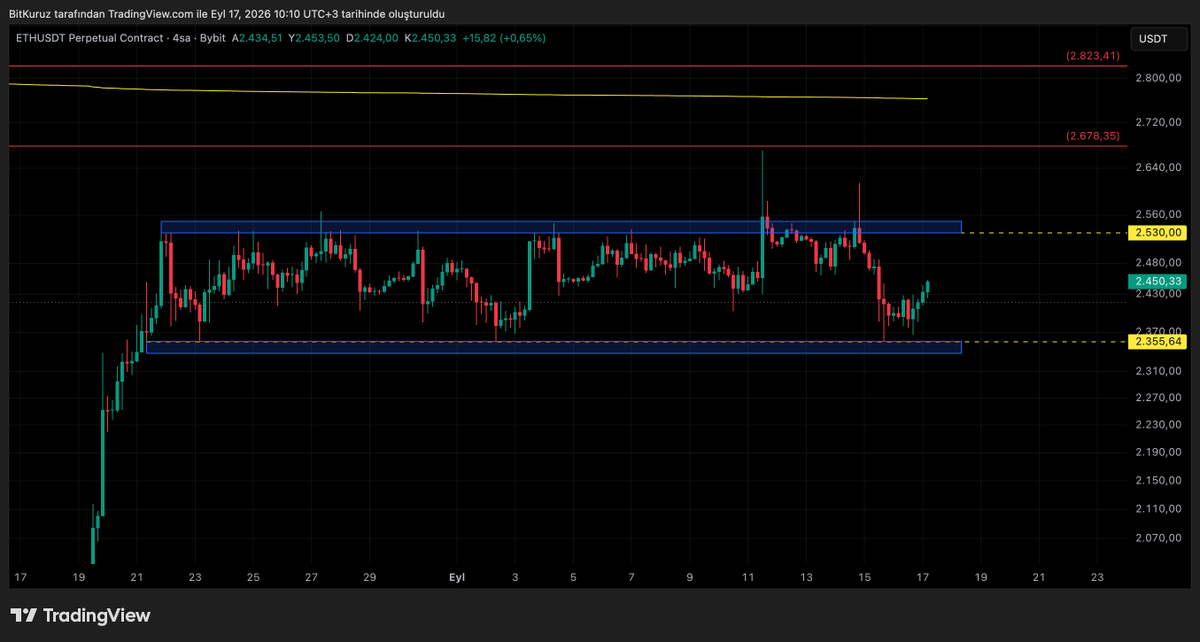Viewport: 1200px width, 642px height.
Task: Click the date 21 after Eyl on time axis
Action: pyautogui.click(x=1039, y=578)
